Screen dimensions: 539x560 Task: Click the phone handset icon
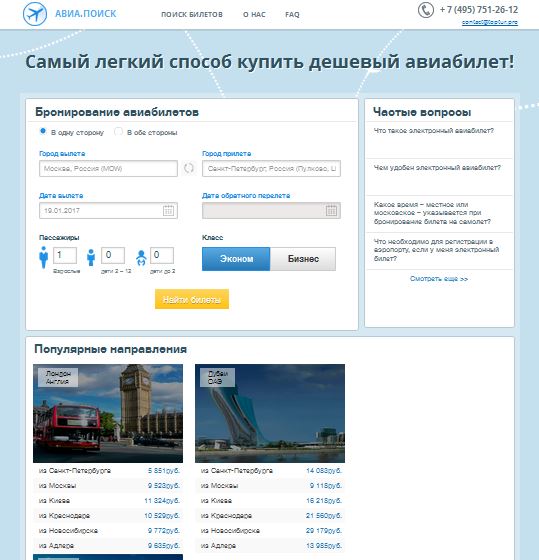tap(426, 10)
